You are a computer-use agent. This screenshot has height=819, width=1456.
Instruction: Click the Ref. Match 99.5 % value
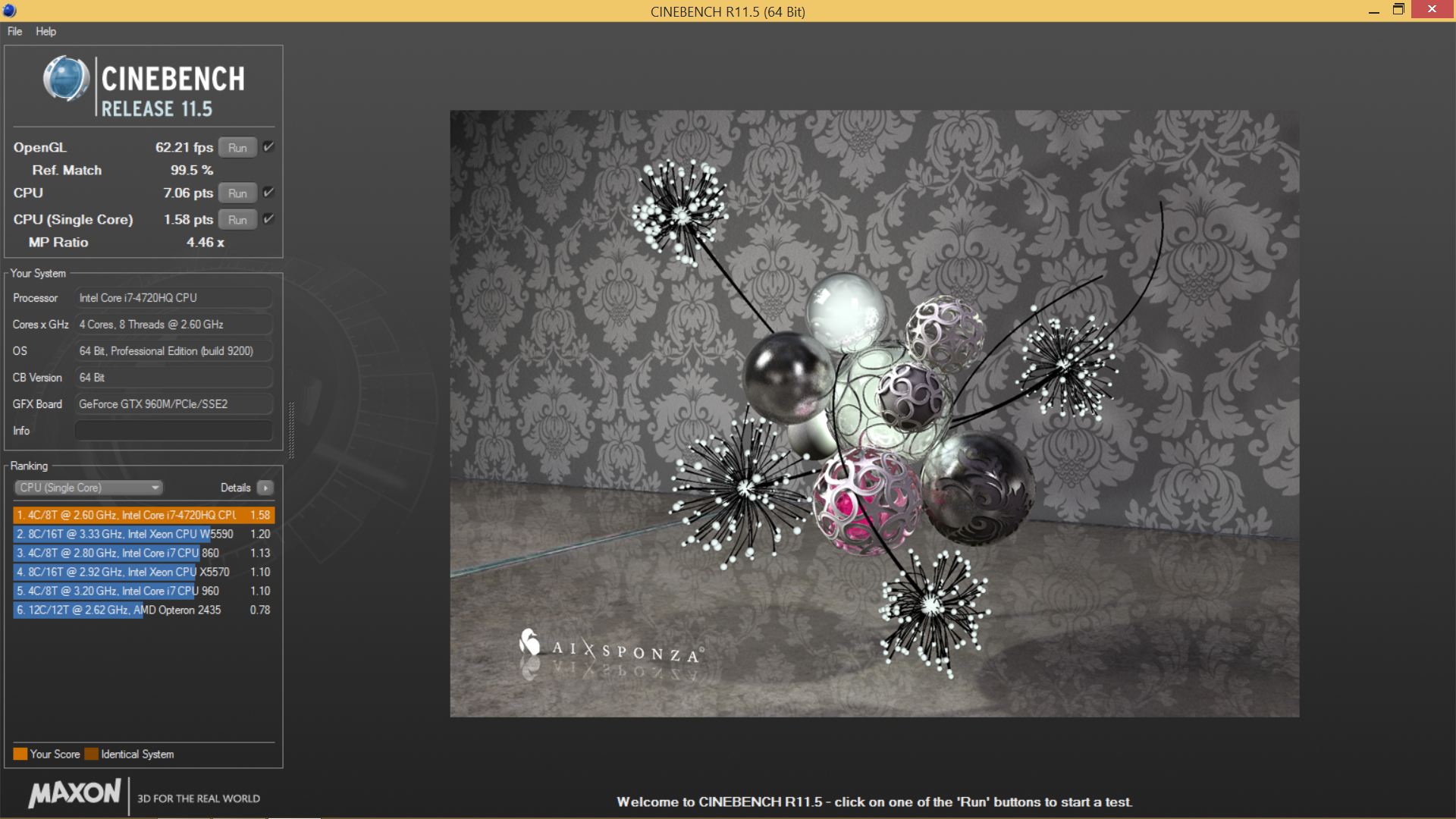(192, 170)
